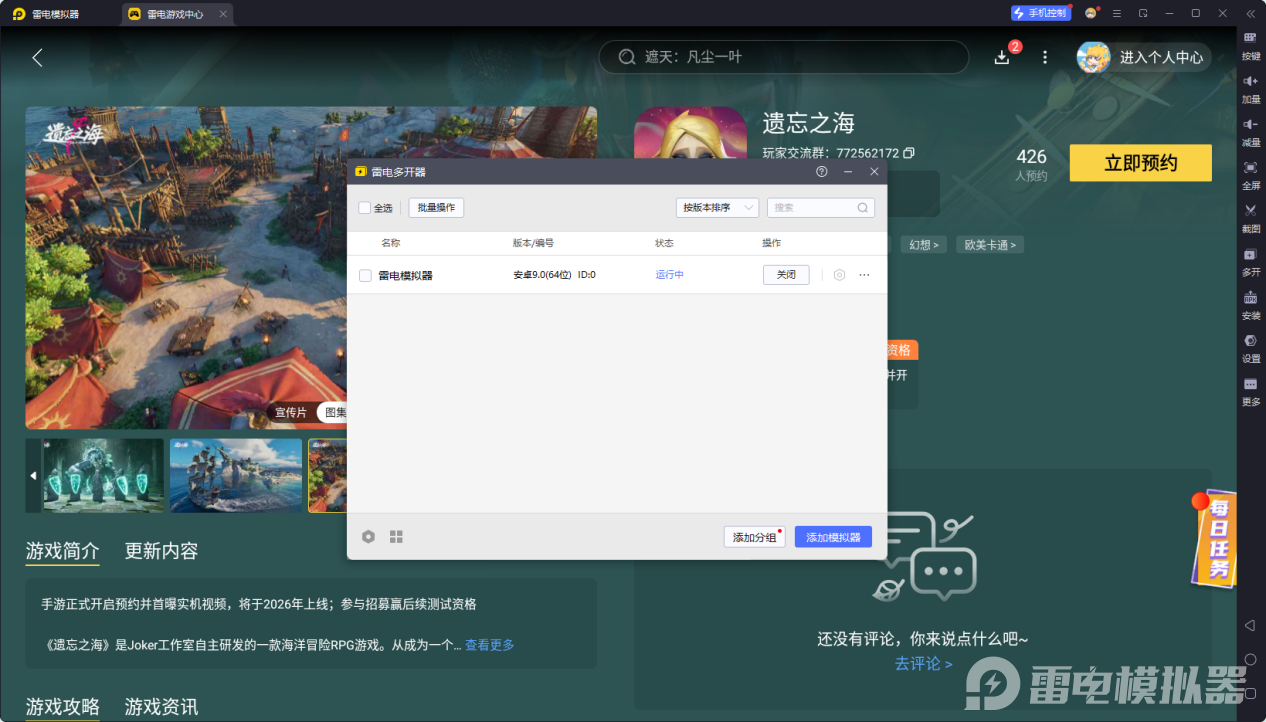Show 更多 more sidebar tools
Viewport: 1266px width, 722px height.
point(1250,390)
